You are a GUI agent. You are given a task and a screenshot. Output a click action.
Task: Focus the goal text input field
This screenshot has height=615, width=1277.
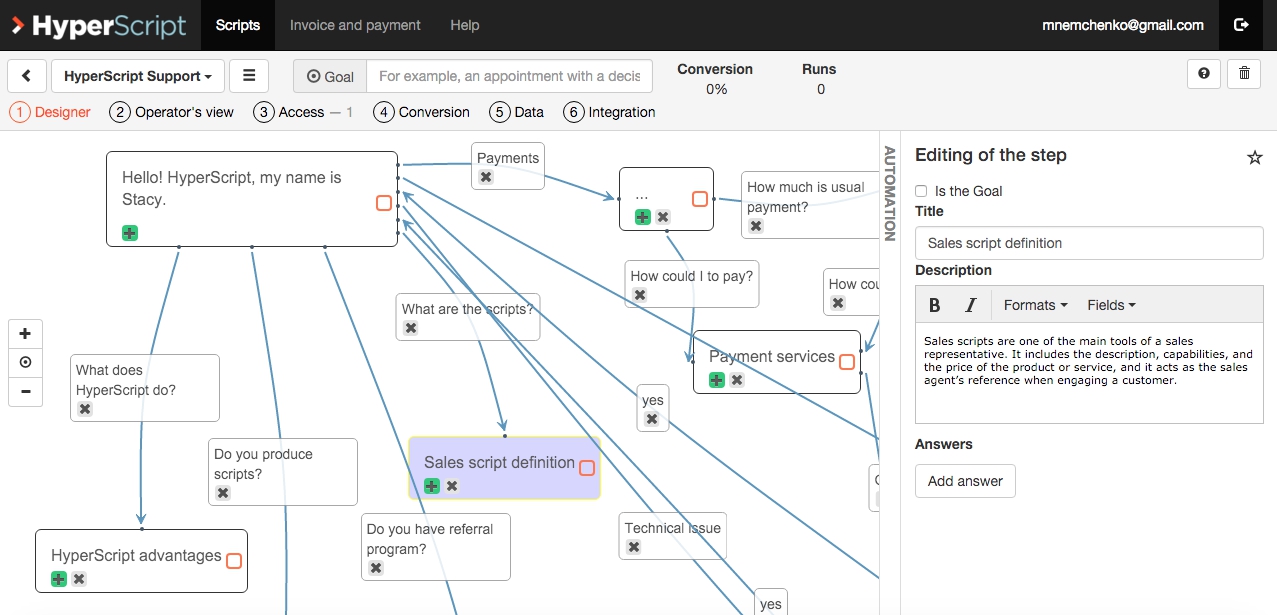(x=510, y=76)
